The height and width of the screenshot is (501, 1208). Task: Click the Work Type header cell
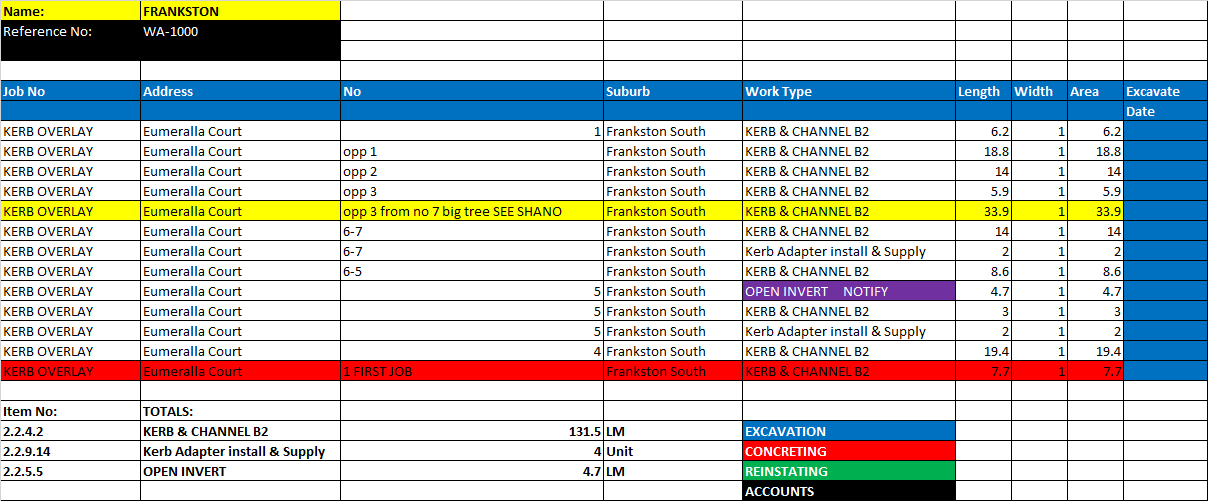[x=848, y=91]
